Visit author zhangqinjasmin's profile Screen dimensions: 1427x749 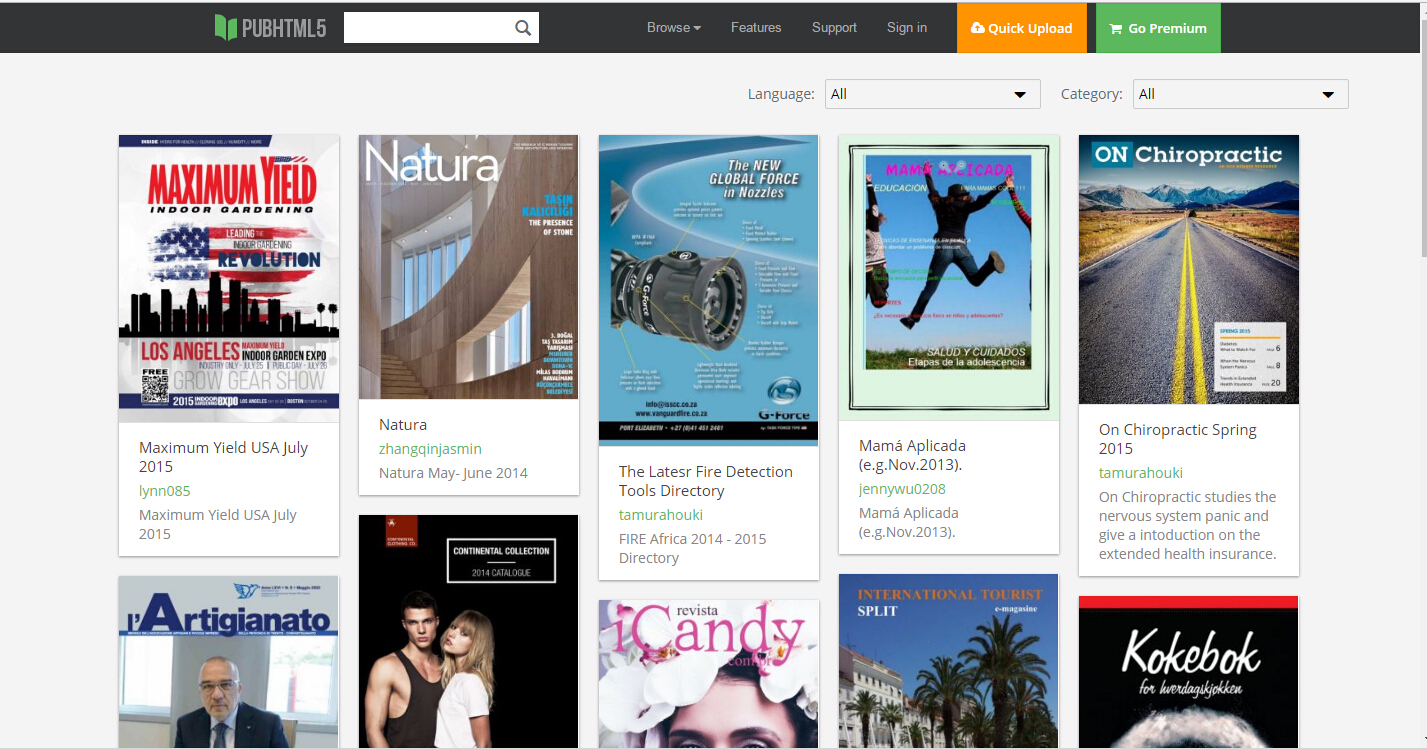pos(430,449)
